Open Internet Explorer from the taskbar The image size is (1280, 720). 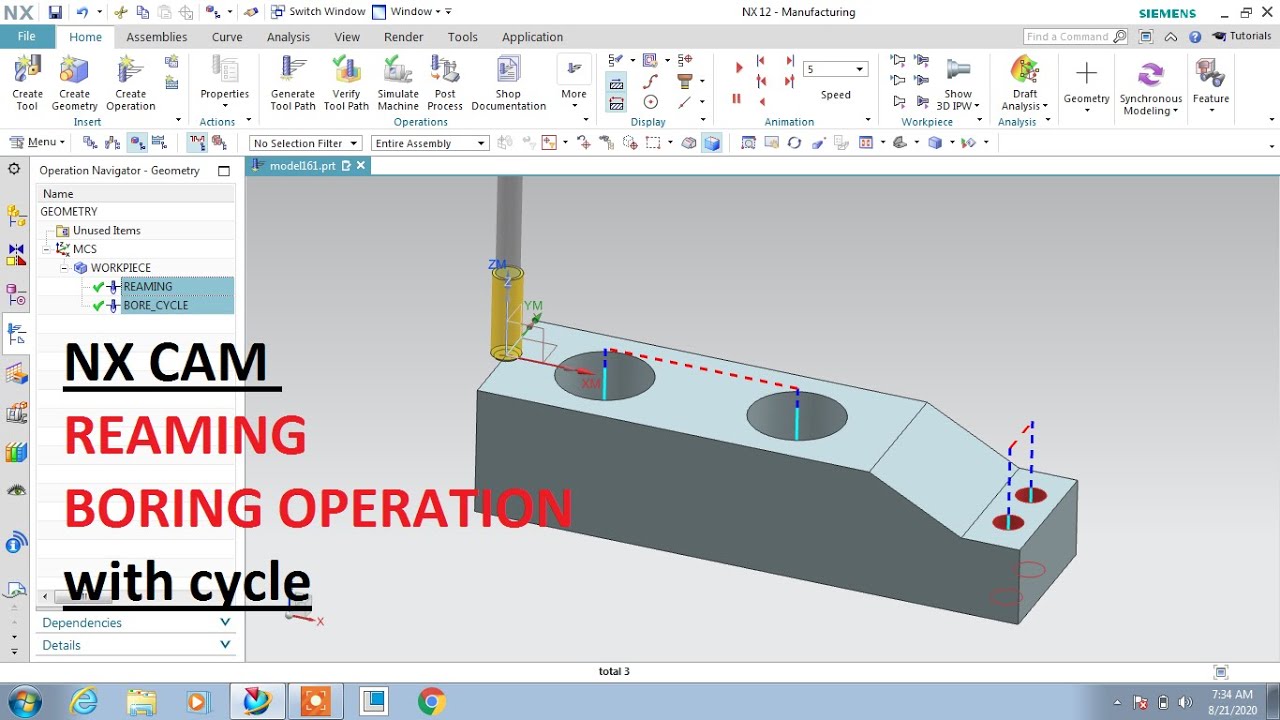coord(85,702)
